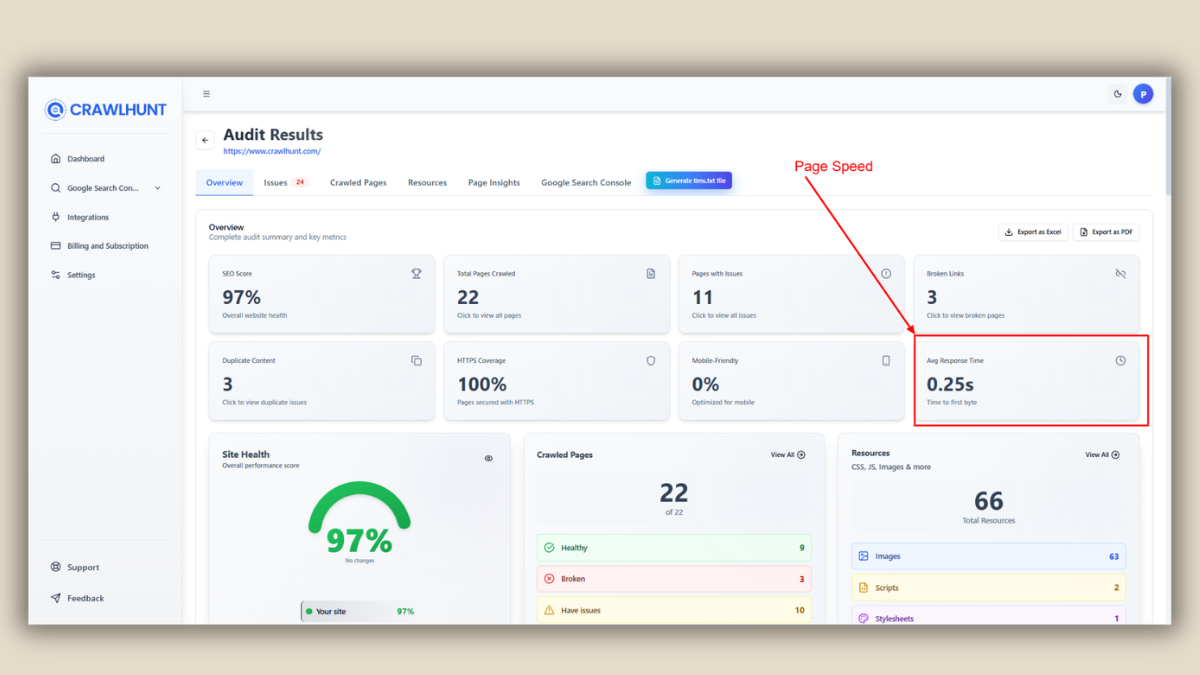
Task: Switch to dark mode with moon icon
Action: pos(1118,94)
